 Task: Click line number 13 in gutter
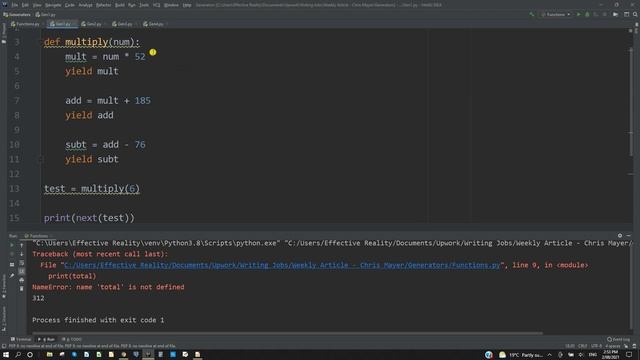tap(14, 189)
